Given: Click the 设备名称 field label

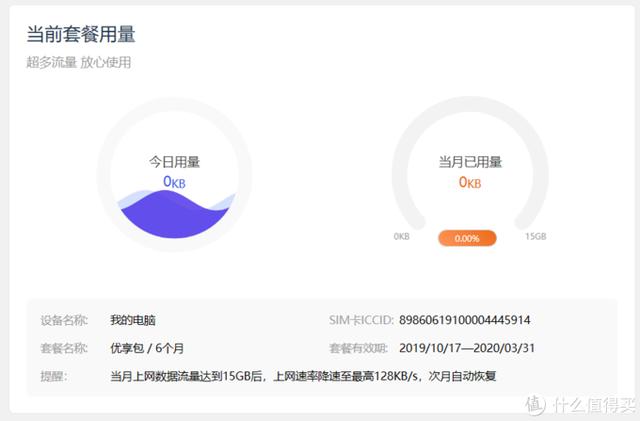Looking at the screenshot, I should (x=64, y=320).
